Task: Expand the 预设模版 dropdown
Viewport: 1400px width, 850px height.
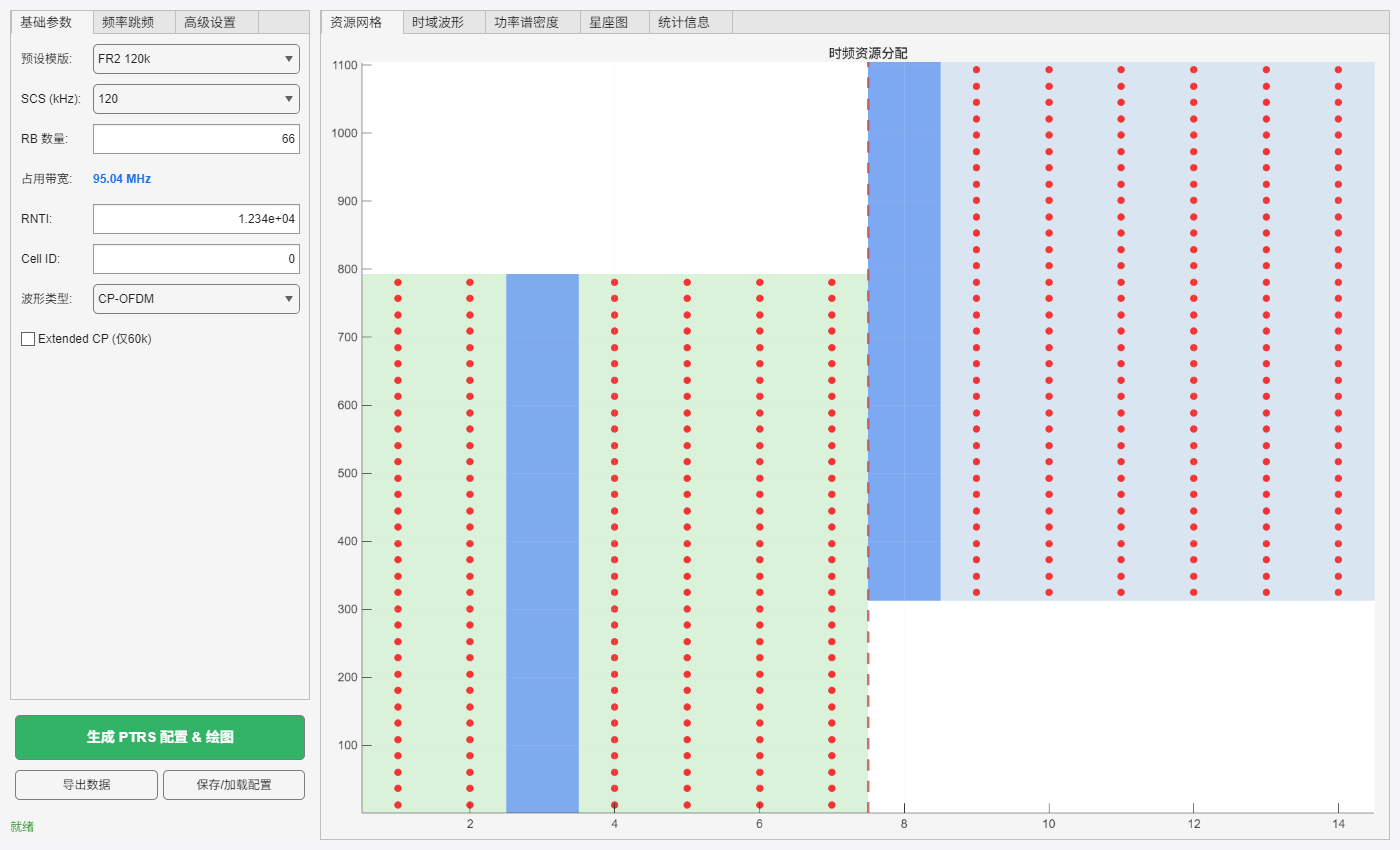Action: pyautogui.click(x=196, y=59)
